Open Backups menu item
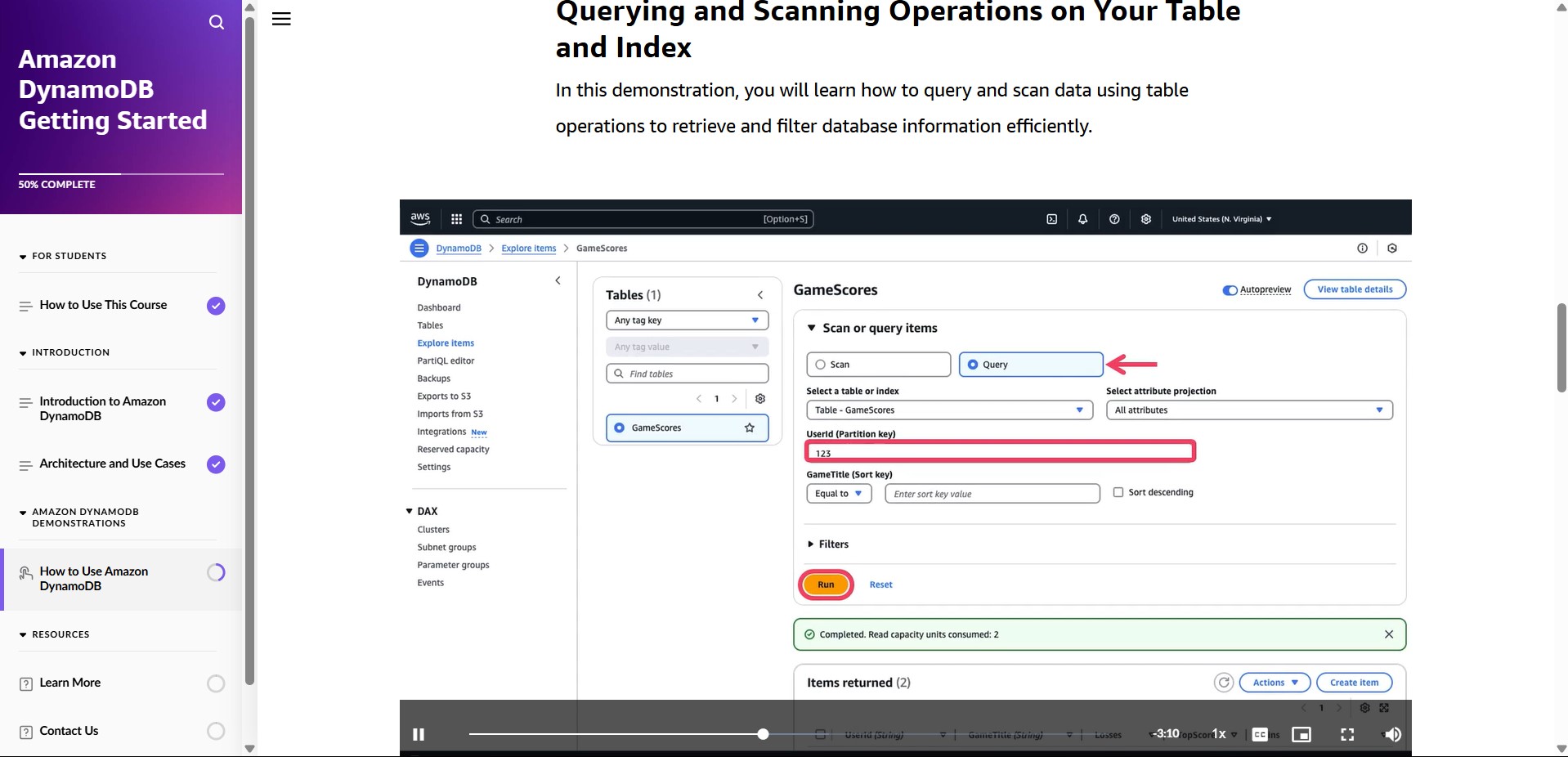Screen dimensions: 1568x757 (433, 378)
